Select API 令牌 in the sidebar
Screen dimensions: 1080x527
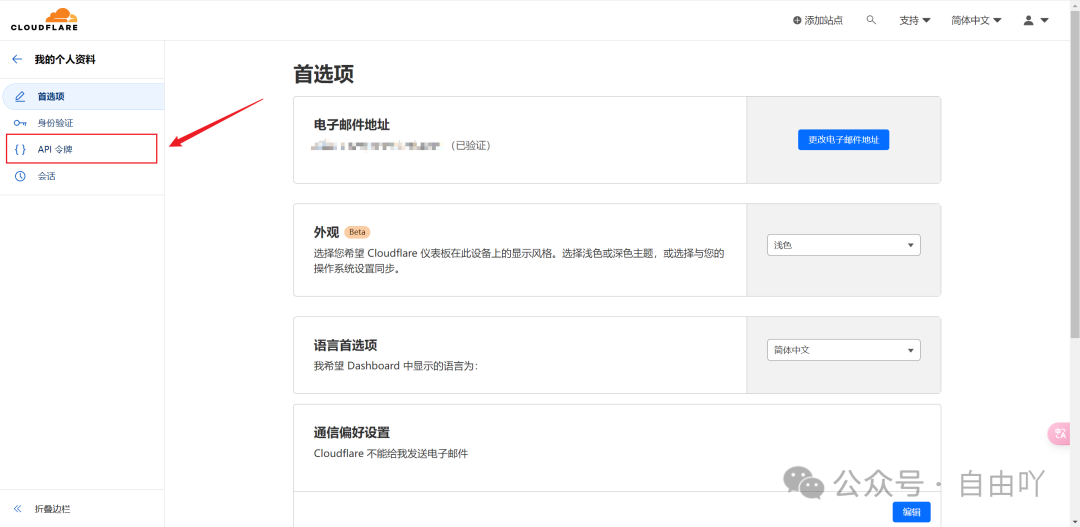click(x=82, y=149)
